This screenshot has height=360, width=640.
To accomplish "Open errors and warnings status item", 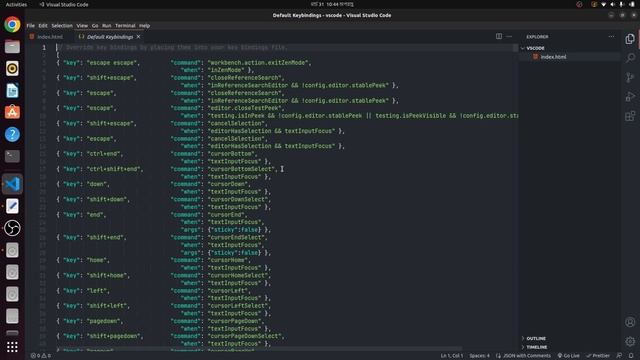I will 41,356.
